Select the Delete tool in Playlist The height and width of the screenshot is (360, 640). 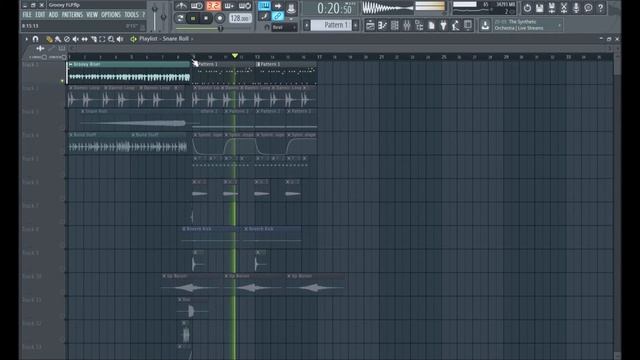pyautogui.click(x=67, y=39)
